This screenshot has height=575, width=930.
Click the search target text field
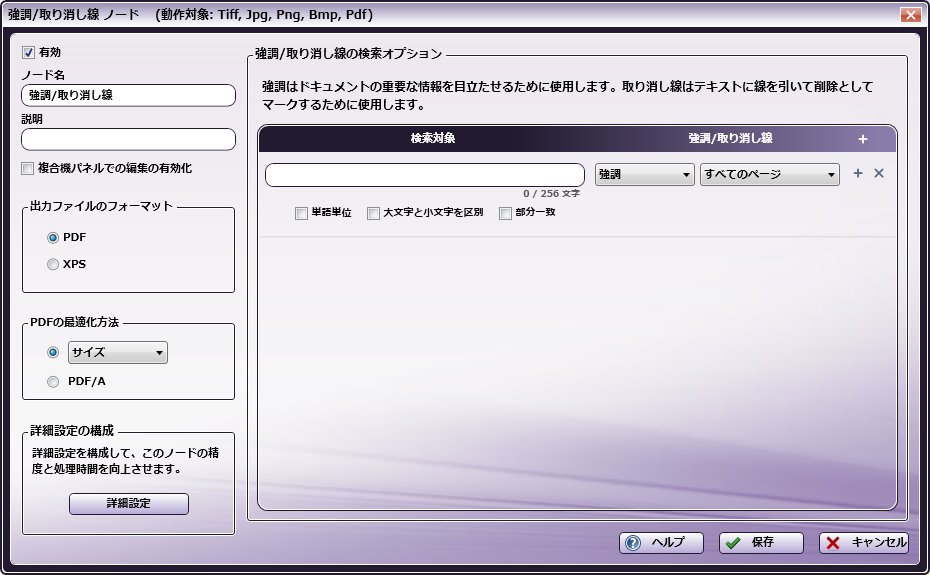(425, 175)
